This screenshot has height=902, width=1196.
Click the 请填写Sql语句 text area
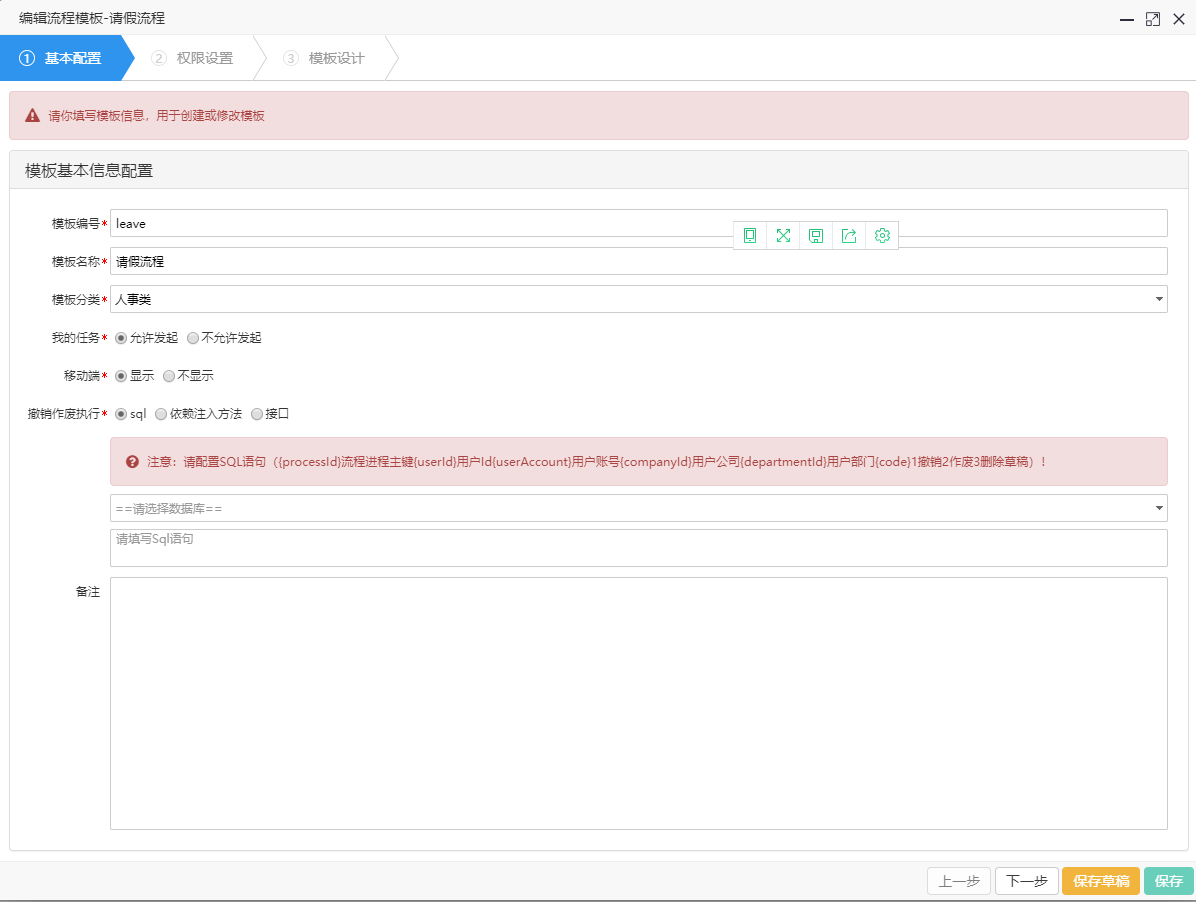[638, 547]
